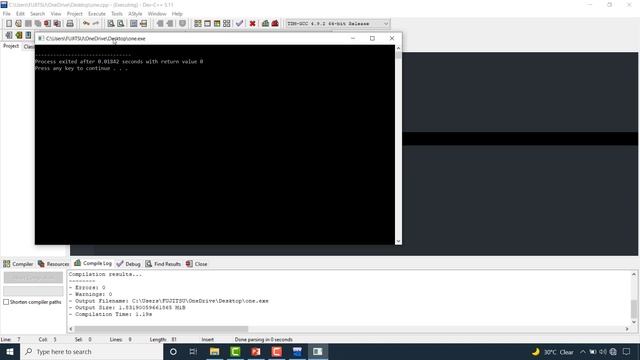Click the Close file toolbar icon
This screenshot has width=640, height=360.
(x=48, y=24)
